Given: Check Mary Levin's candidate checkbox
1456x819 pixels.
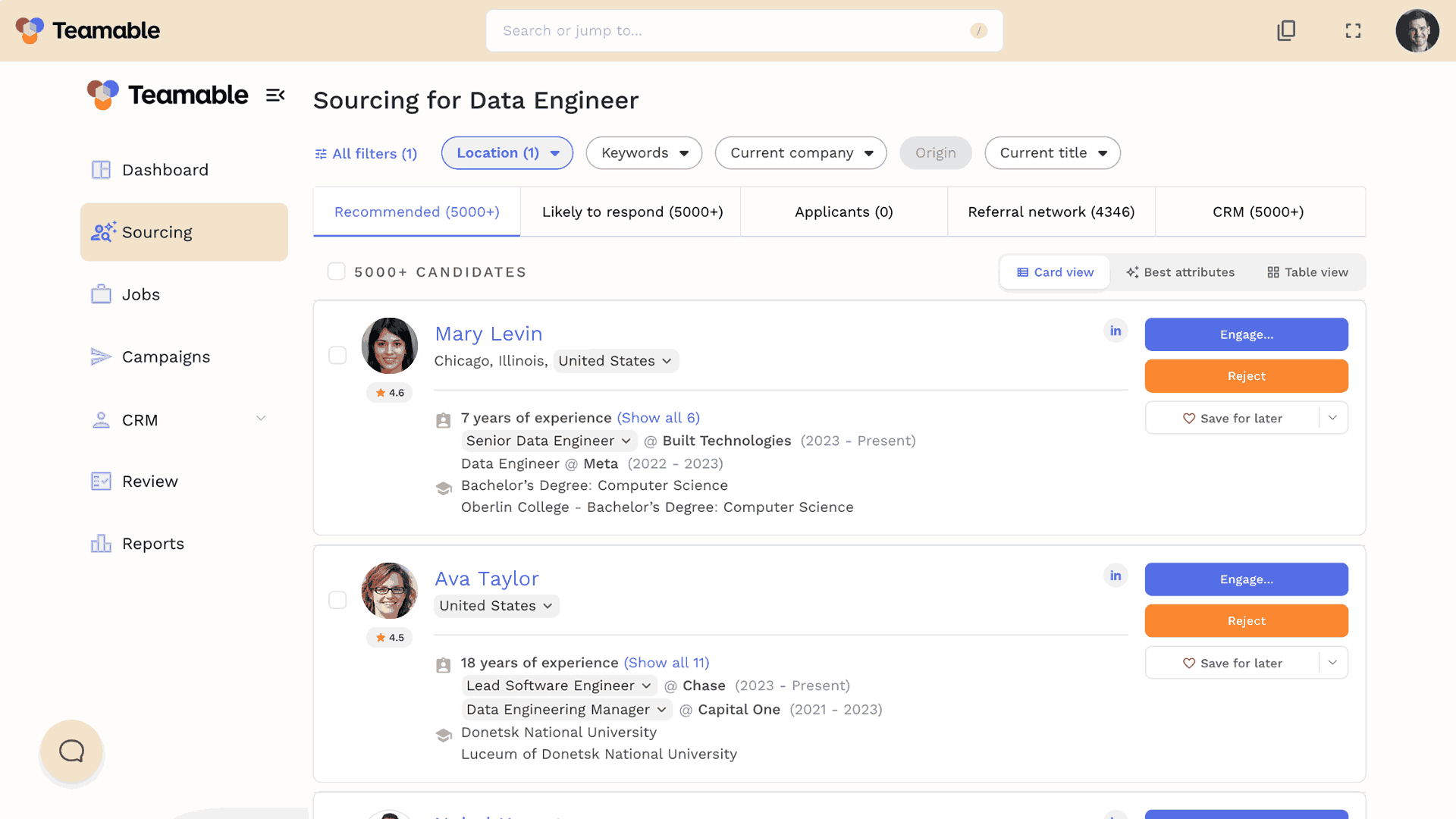Looking at the screenshot, I should tap(337, 356).
